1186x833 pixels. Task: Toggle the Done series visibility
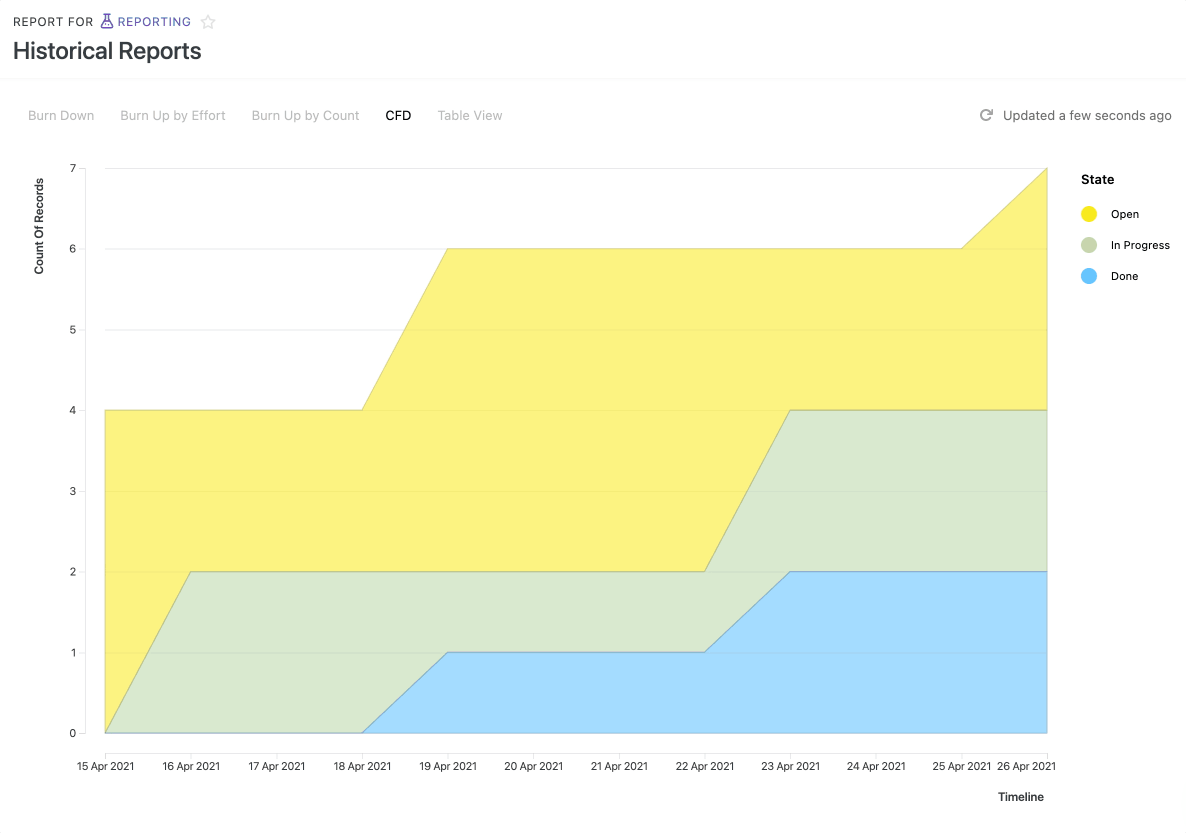pos(1113,275)
